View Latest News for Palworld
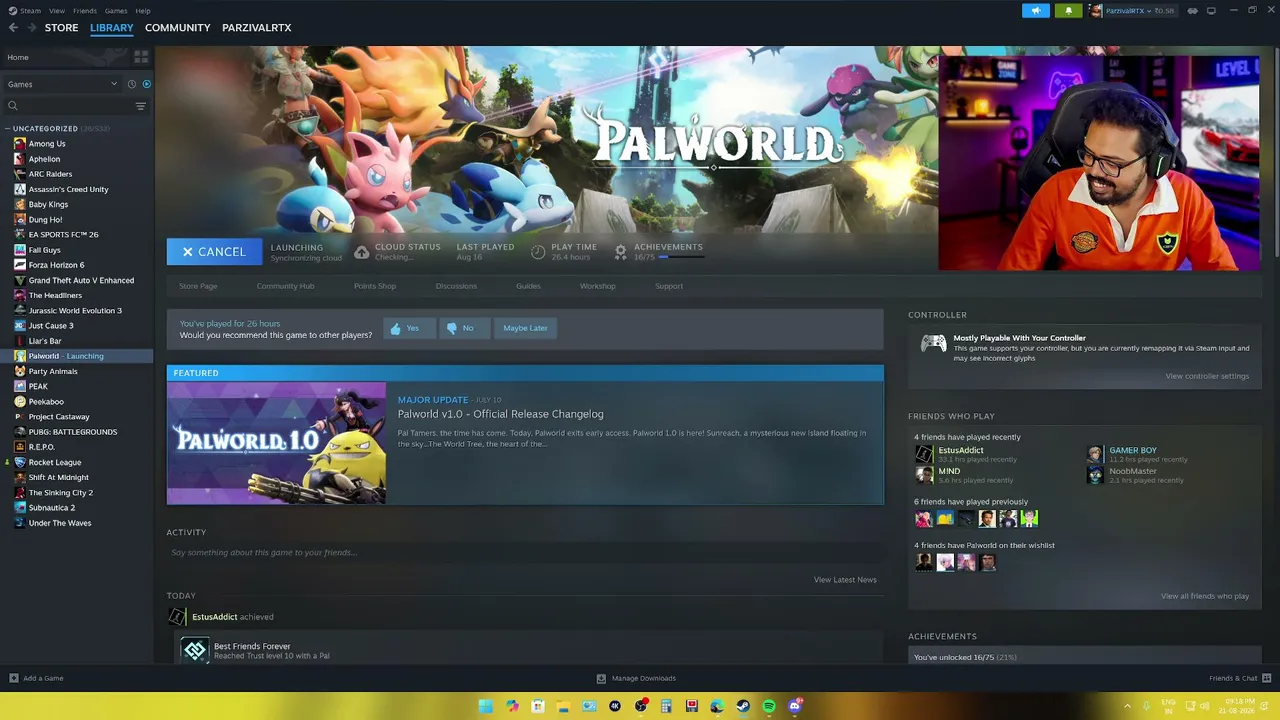The image size is (1280, 720). (845, 580)
